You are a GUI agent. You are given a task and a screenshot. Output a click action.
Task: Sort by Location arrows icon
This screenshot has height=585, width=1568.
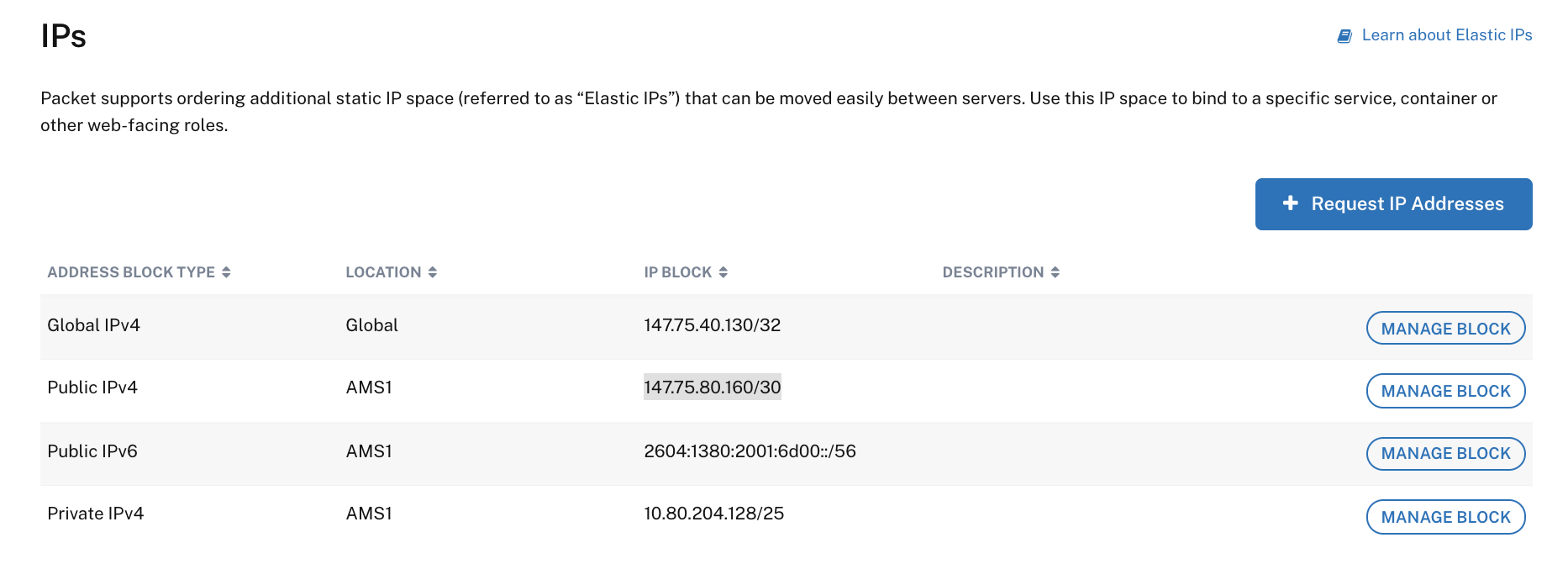[x=433, y=272]
